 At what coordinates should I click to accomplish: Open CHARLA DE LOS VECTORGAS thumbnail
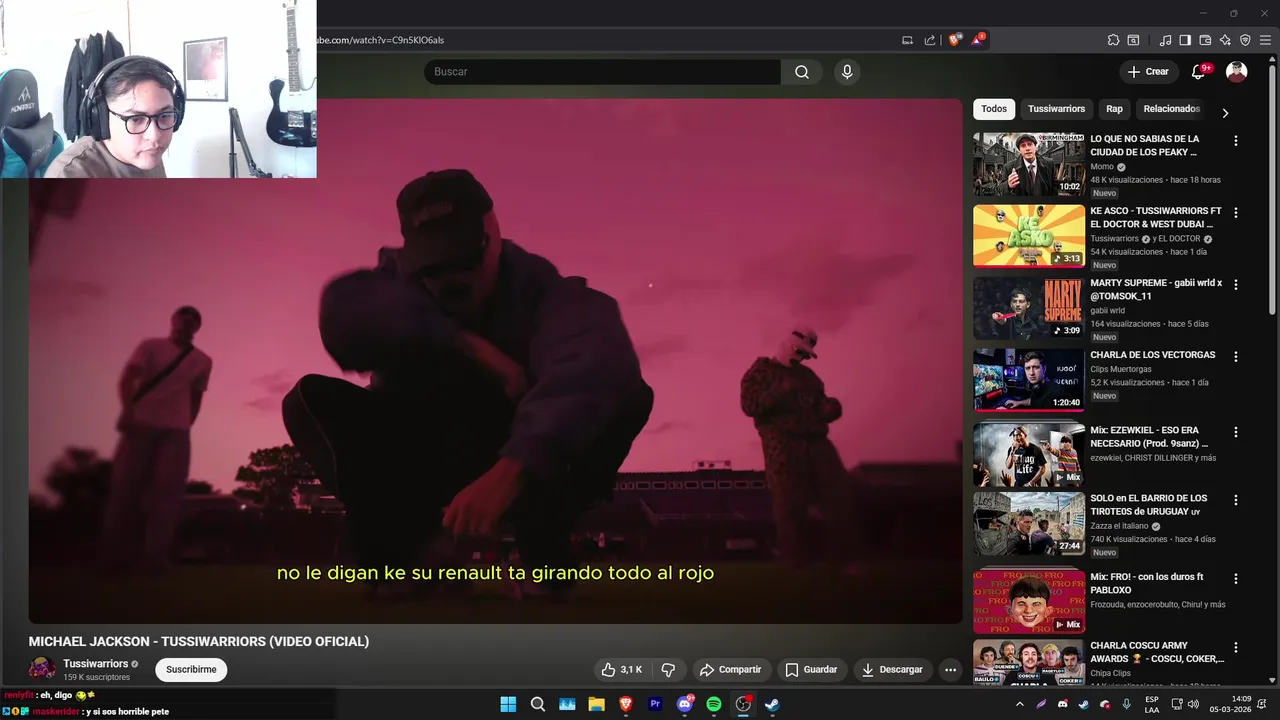pos(1029,380)
